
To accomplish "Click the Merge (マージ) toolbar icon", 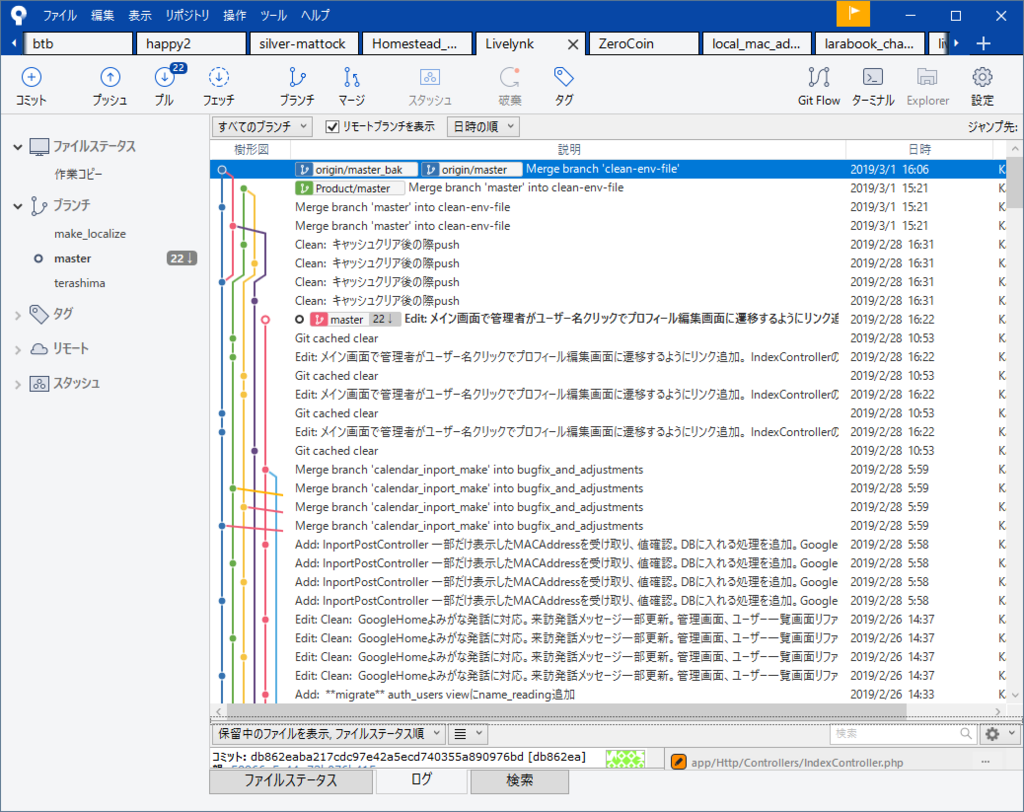I will click(351, 86).
